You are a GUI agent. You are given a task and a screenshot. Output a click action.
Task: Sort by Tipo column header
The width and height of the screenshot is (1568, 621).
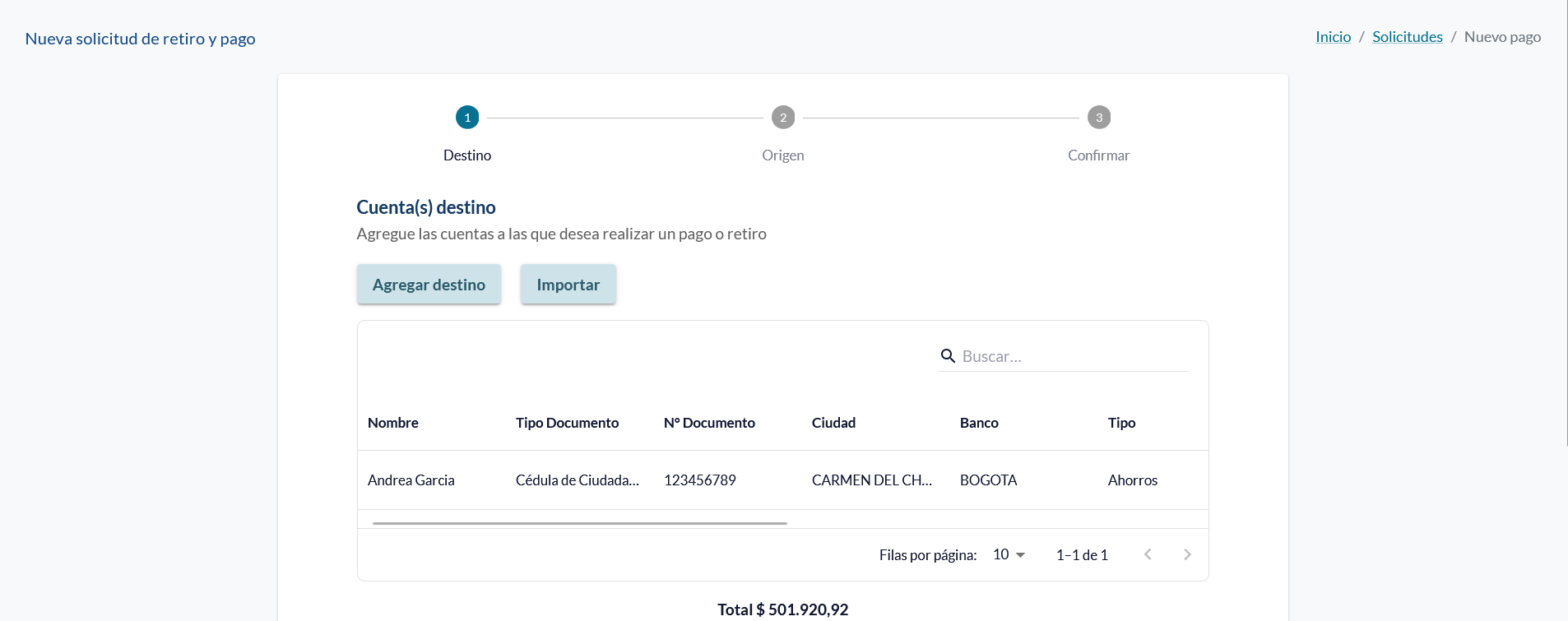point(1121,423)
